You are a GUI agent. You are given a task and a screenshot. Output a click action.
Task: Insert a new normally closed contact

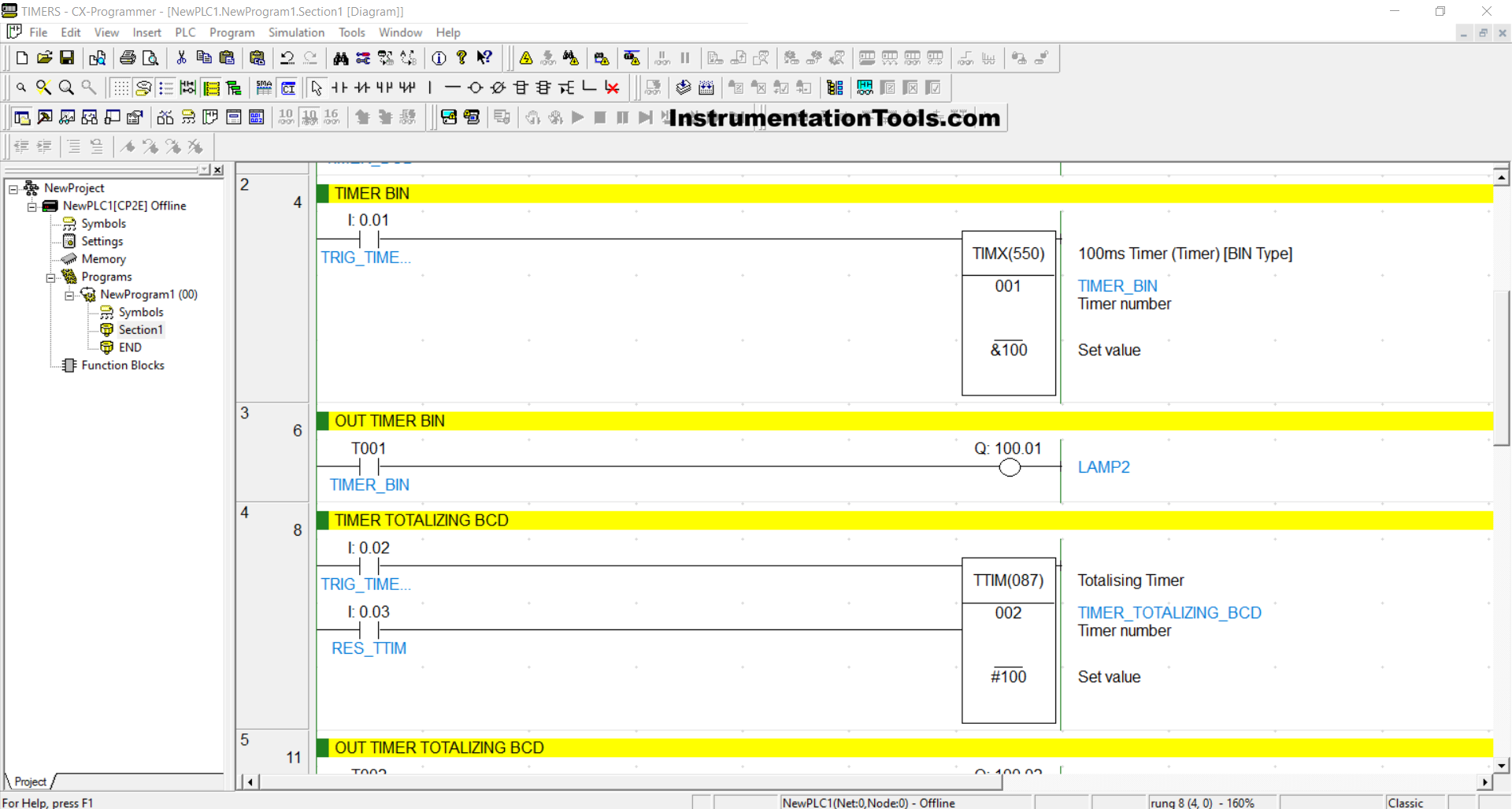(x=362, y=87)
